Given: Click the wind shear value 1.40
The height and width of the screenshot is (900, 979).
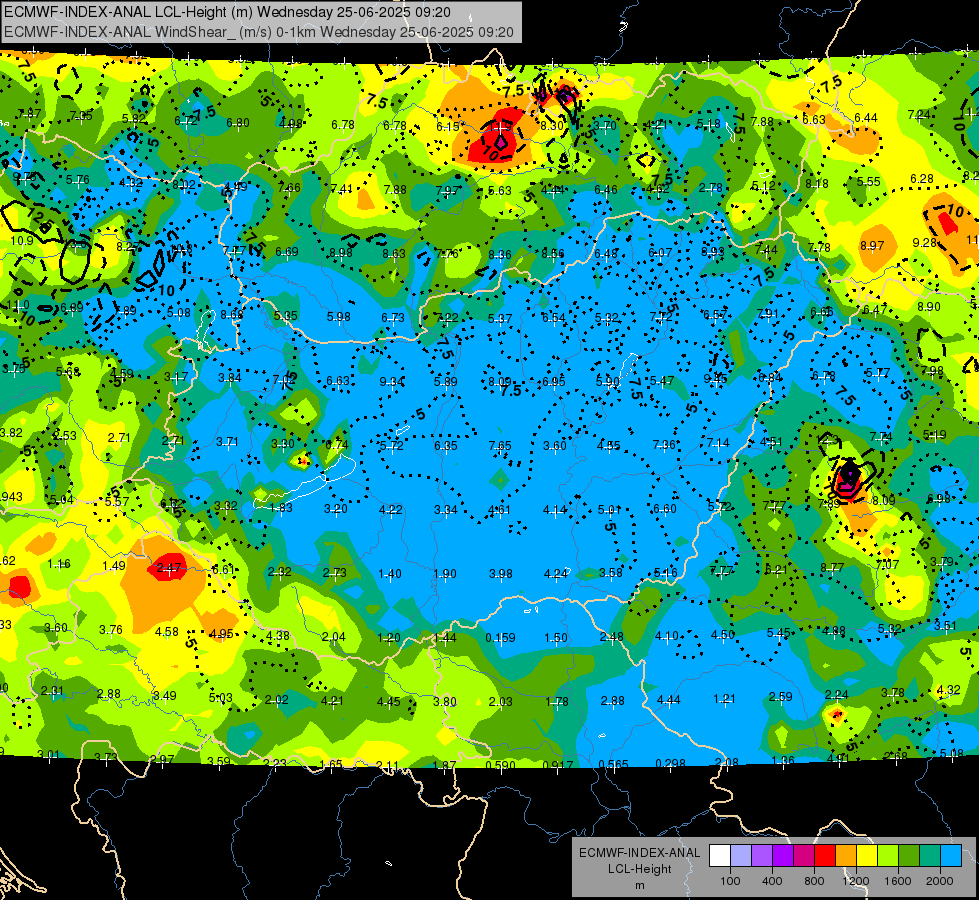Looking at the screenshot, I should pyautogui.click(x=390, y=573).
